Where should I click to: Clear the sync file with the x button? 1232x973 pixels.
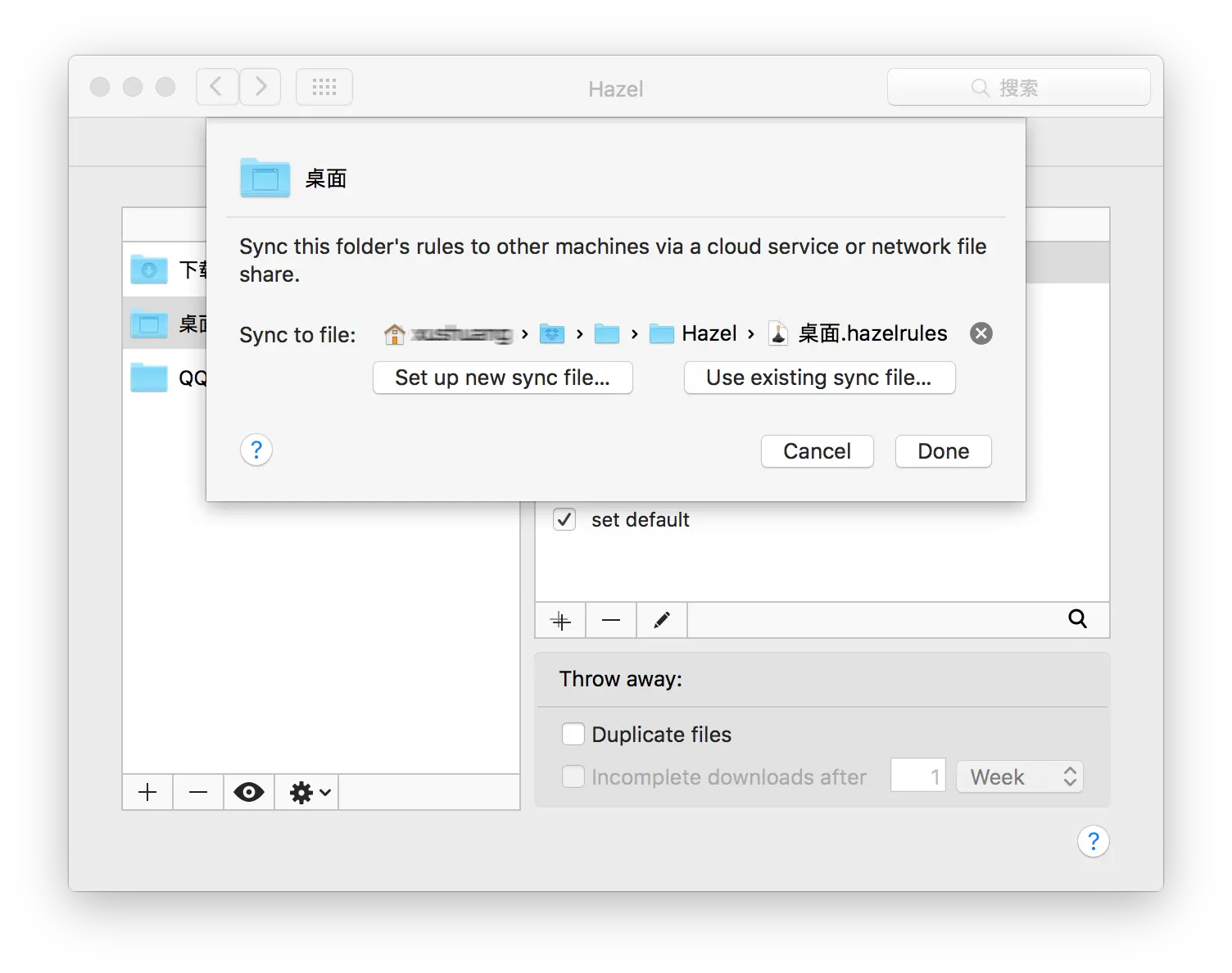pyautogui.click(x=981, y=333)
